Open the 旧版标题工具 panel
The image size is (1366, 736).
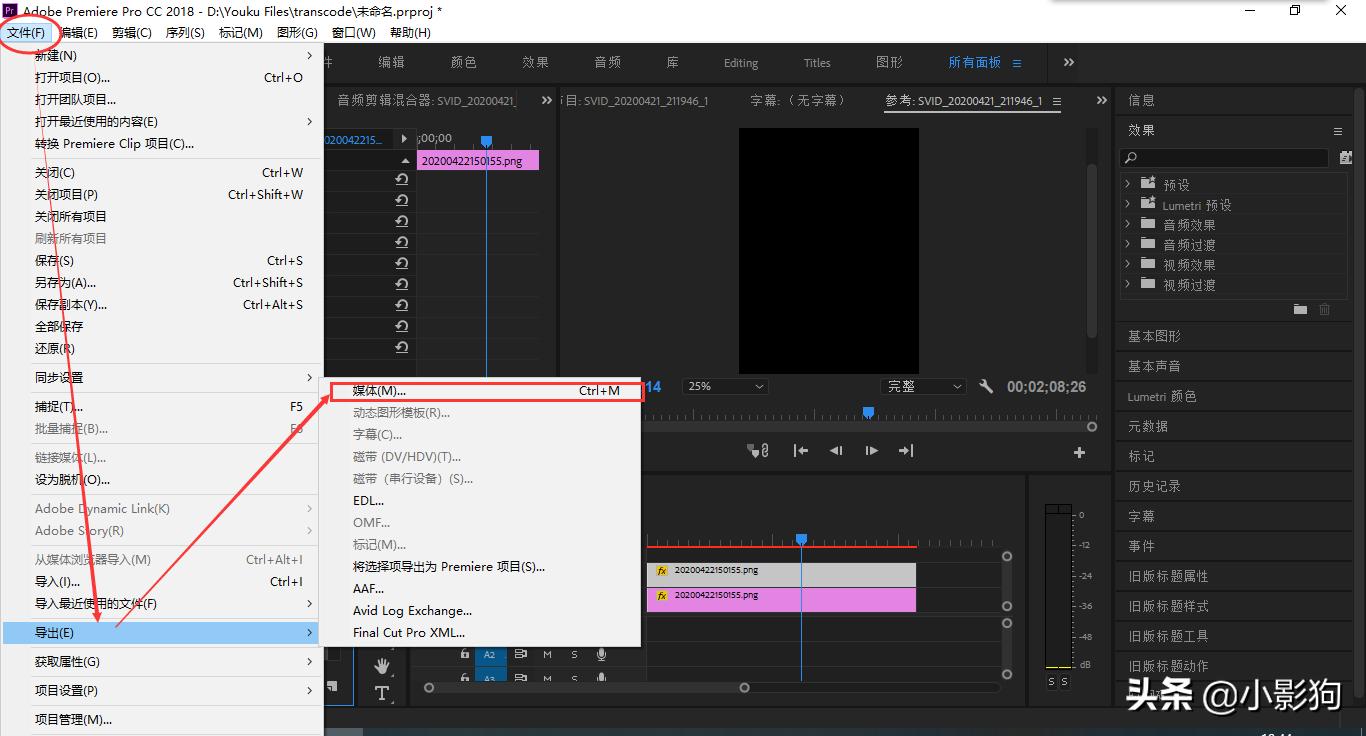point(1168,636)
